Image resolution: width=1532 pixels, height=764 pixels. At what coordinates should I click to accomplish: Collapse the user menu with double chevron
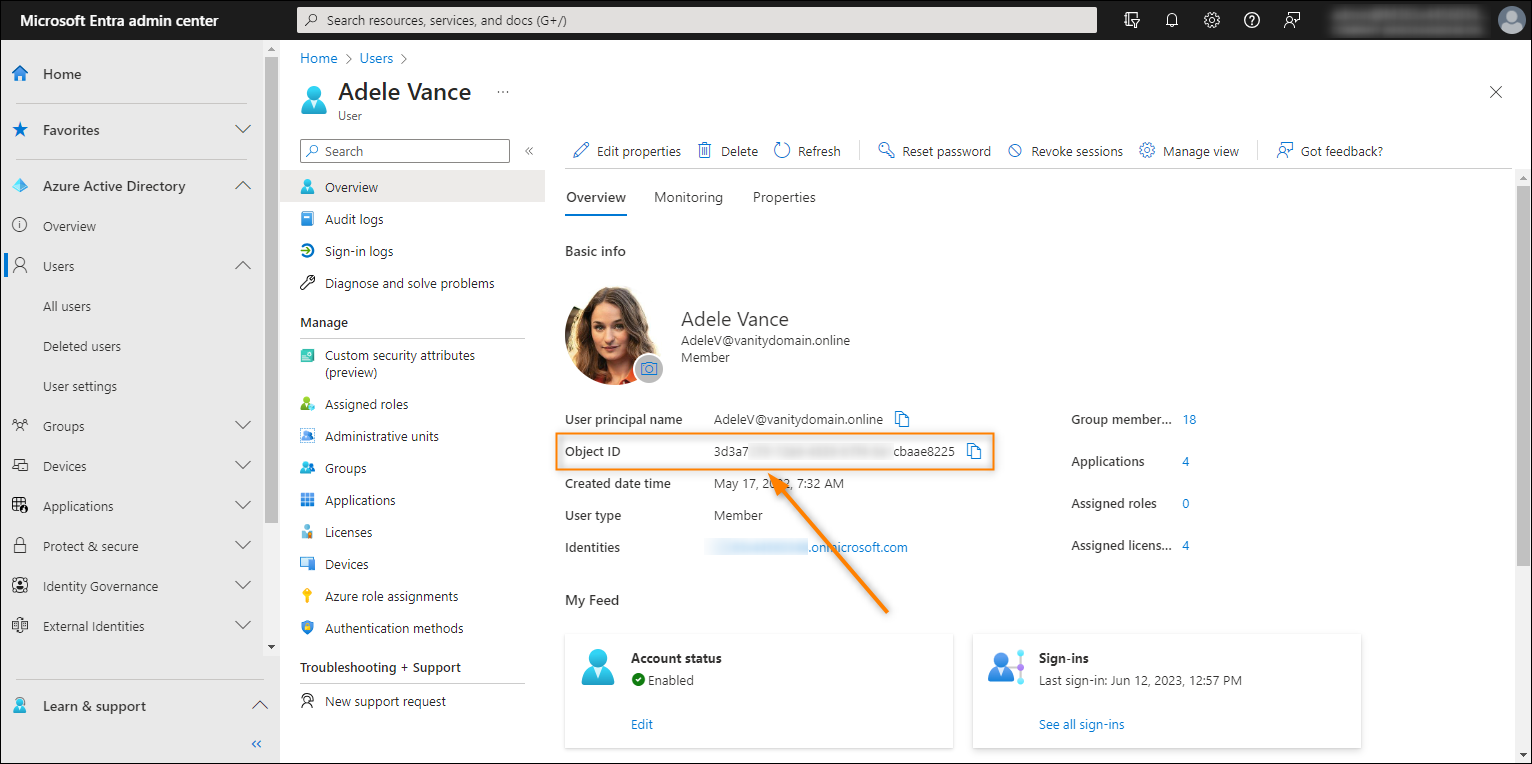point(530,151)
